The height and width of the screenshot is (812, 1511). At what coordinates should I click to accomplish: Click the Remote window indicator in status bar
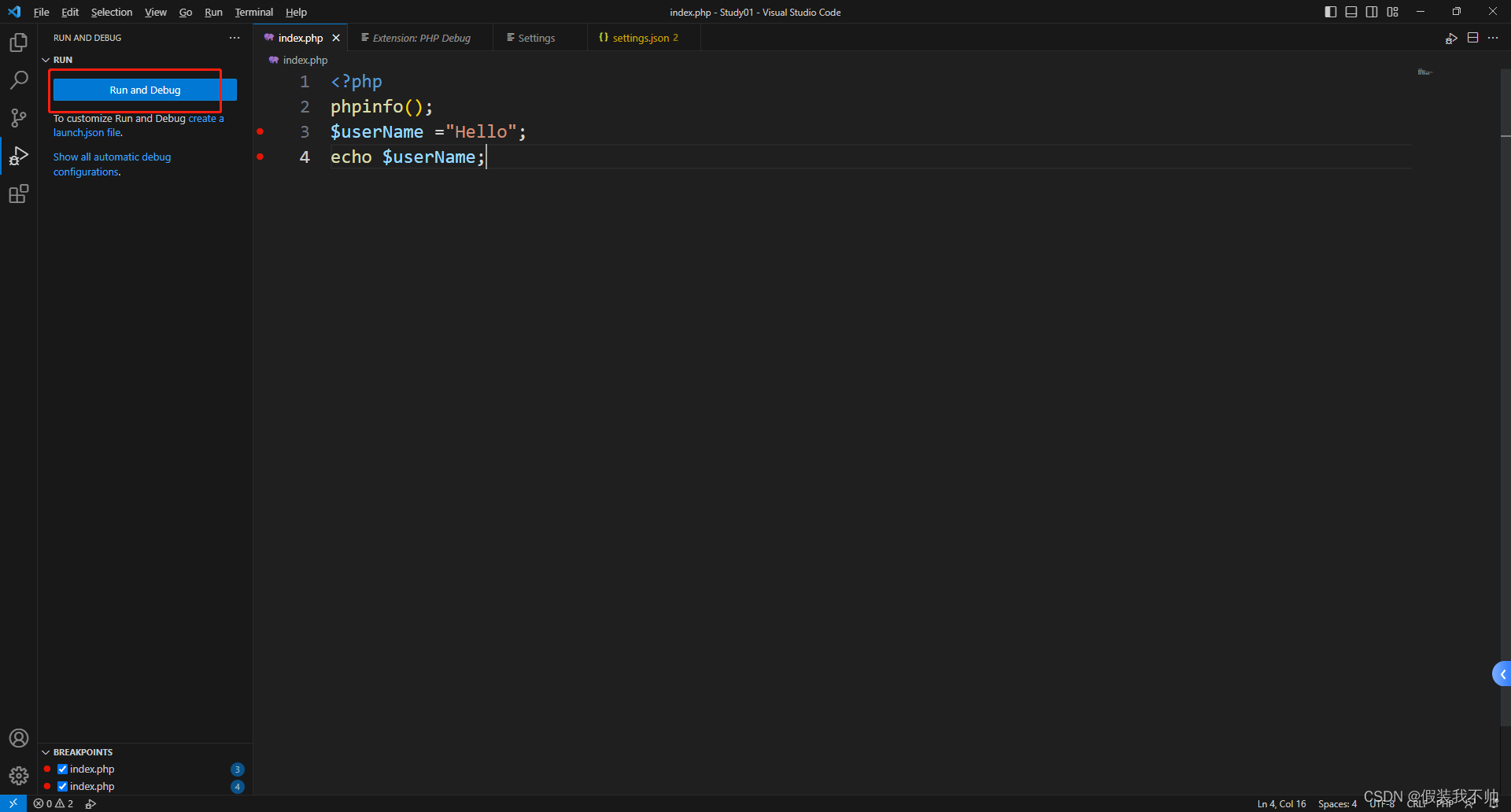tap(13, 803)
